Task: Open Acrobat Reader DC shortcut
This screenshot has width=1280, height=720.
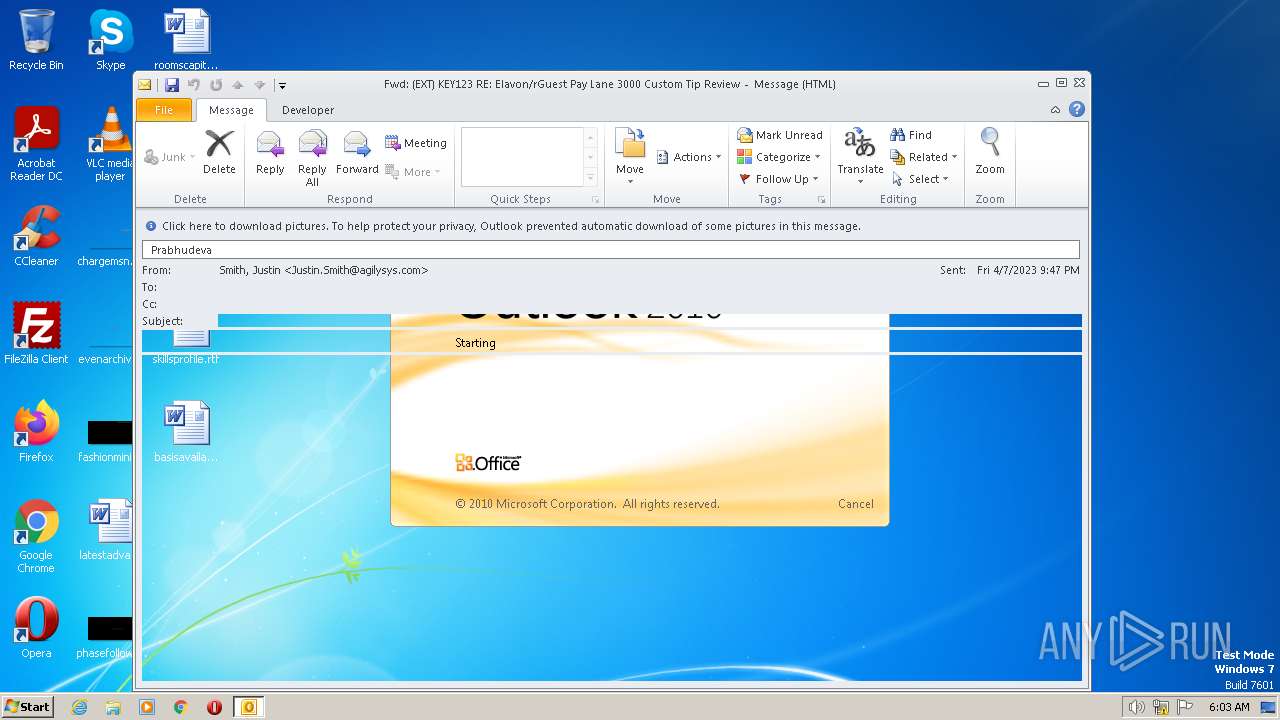Action: coord(36,144)
